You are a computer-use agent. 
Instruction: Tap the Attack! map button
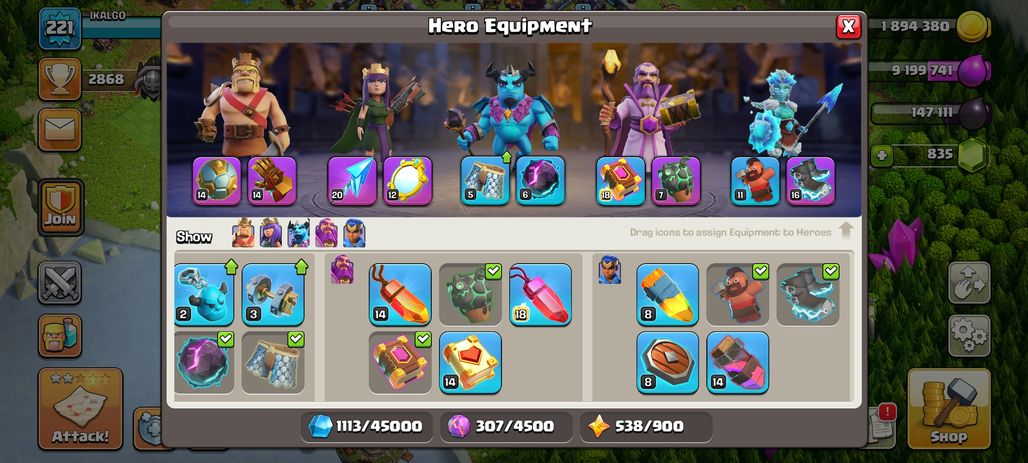pos(81,409)
